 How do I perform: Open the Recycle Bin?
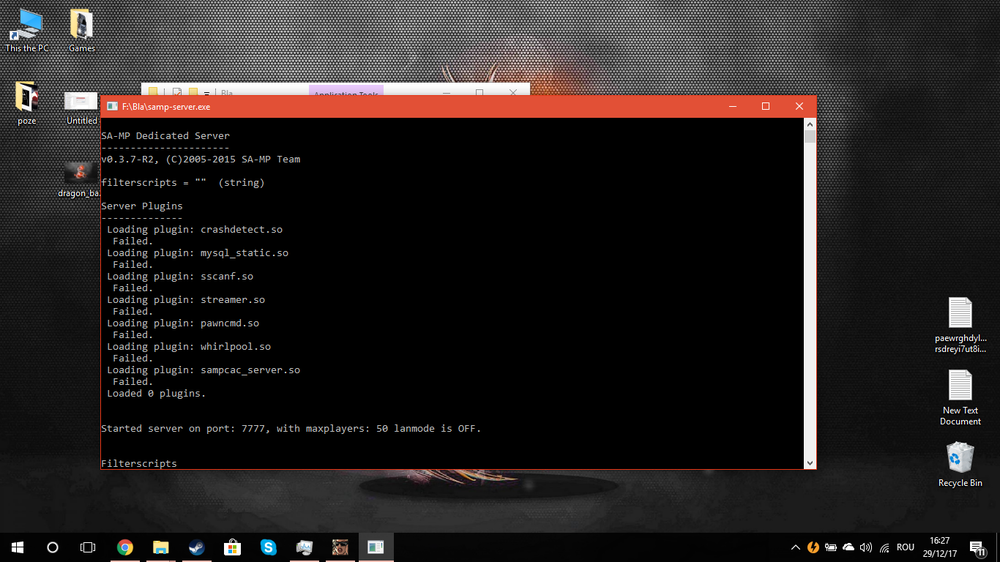[x=960, y=464]
